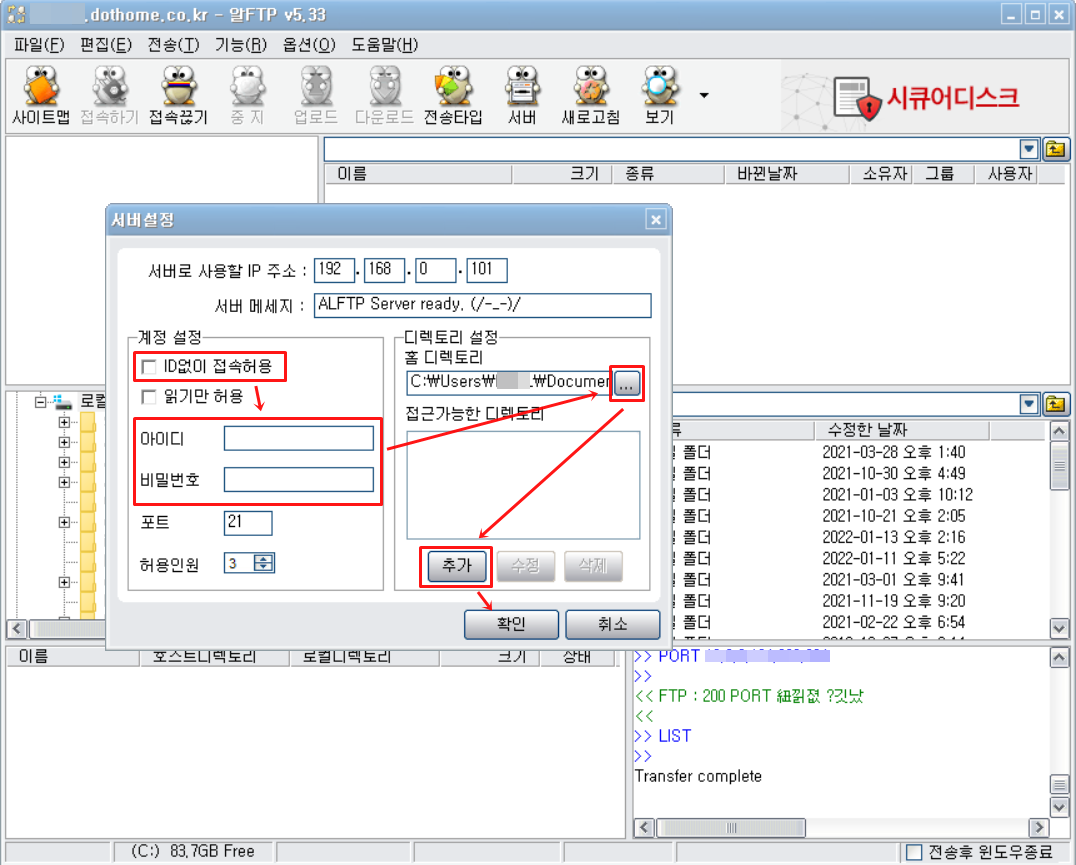Viewport: 1076px width, 865px height.
Task: Click the 비밀번호 input field
Action: (299, 479)
